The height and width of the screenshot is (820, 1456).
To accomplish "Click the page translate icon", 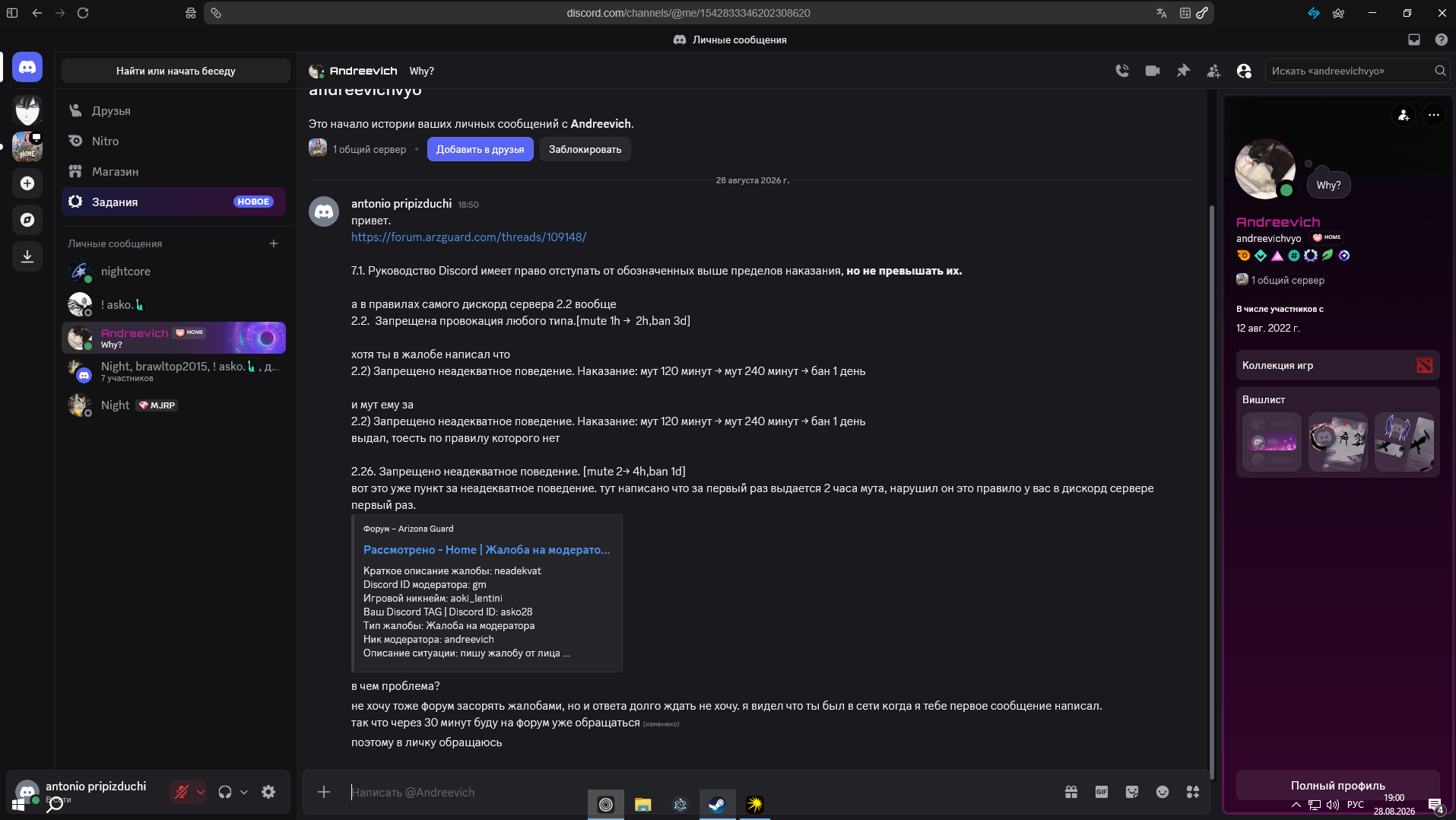I will [1162, 13].
